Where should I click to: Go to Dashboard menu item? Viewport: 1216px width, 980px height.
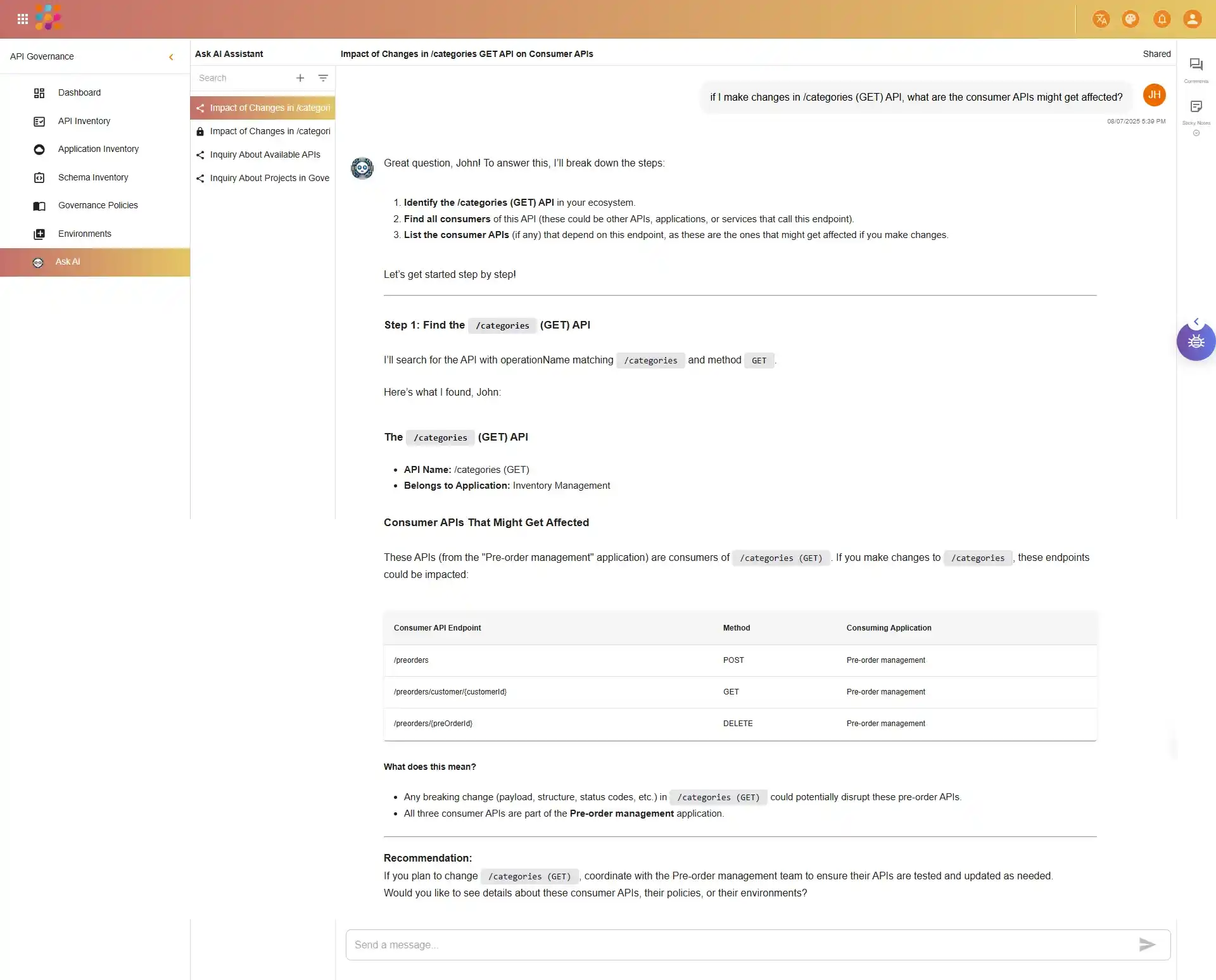pos(79,92)
